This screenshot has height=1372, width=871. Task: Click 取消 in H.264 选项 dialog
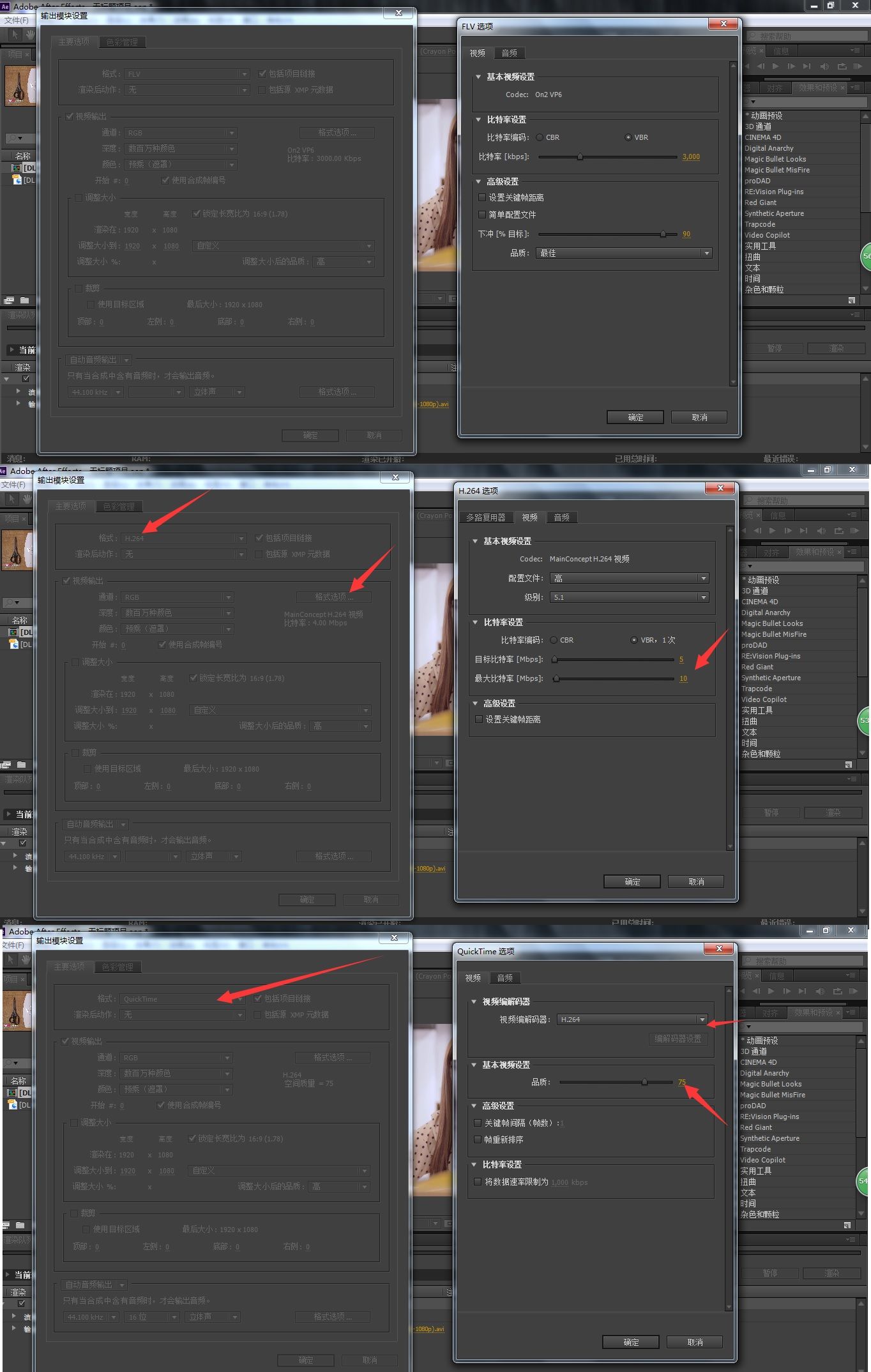(696, 881)
